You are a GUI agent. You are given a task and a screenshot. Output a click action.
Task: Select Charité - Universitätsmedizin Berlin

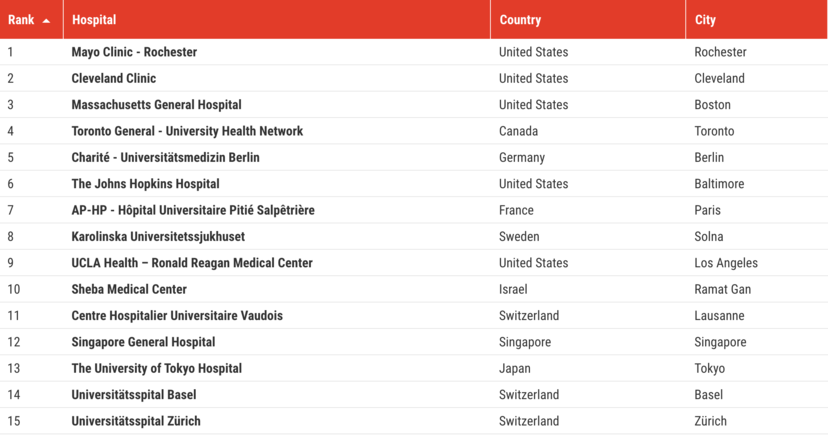[165, 157]
